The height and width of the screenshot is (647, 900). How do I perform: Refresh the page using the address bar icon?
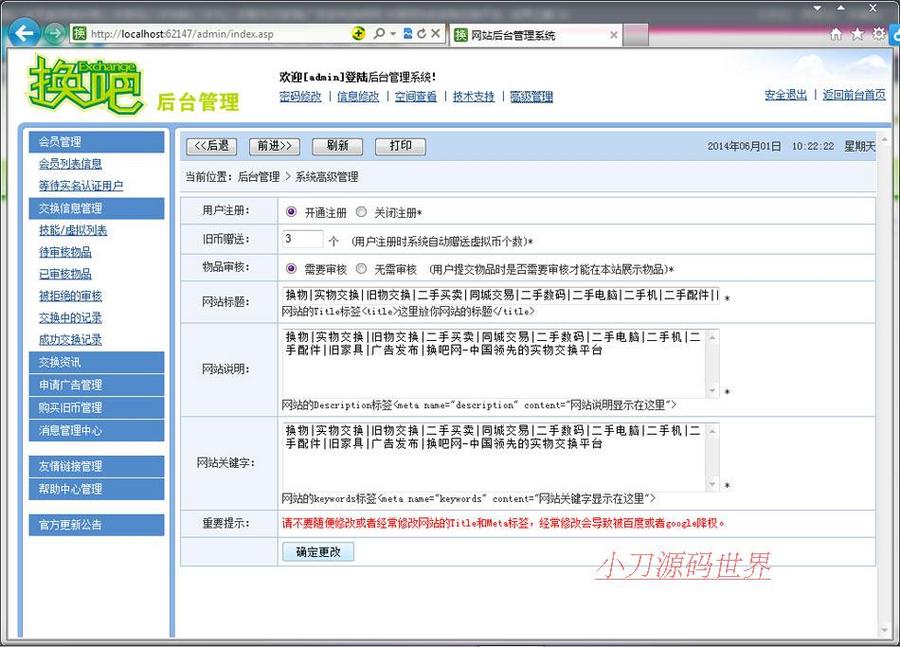point(422,33)
